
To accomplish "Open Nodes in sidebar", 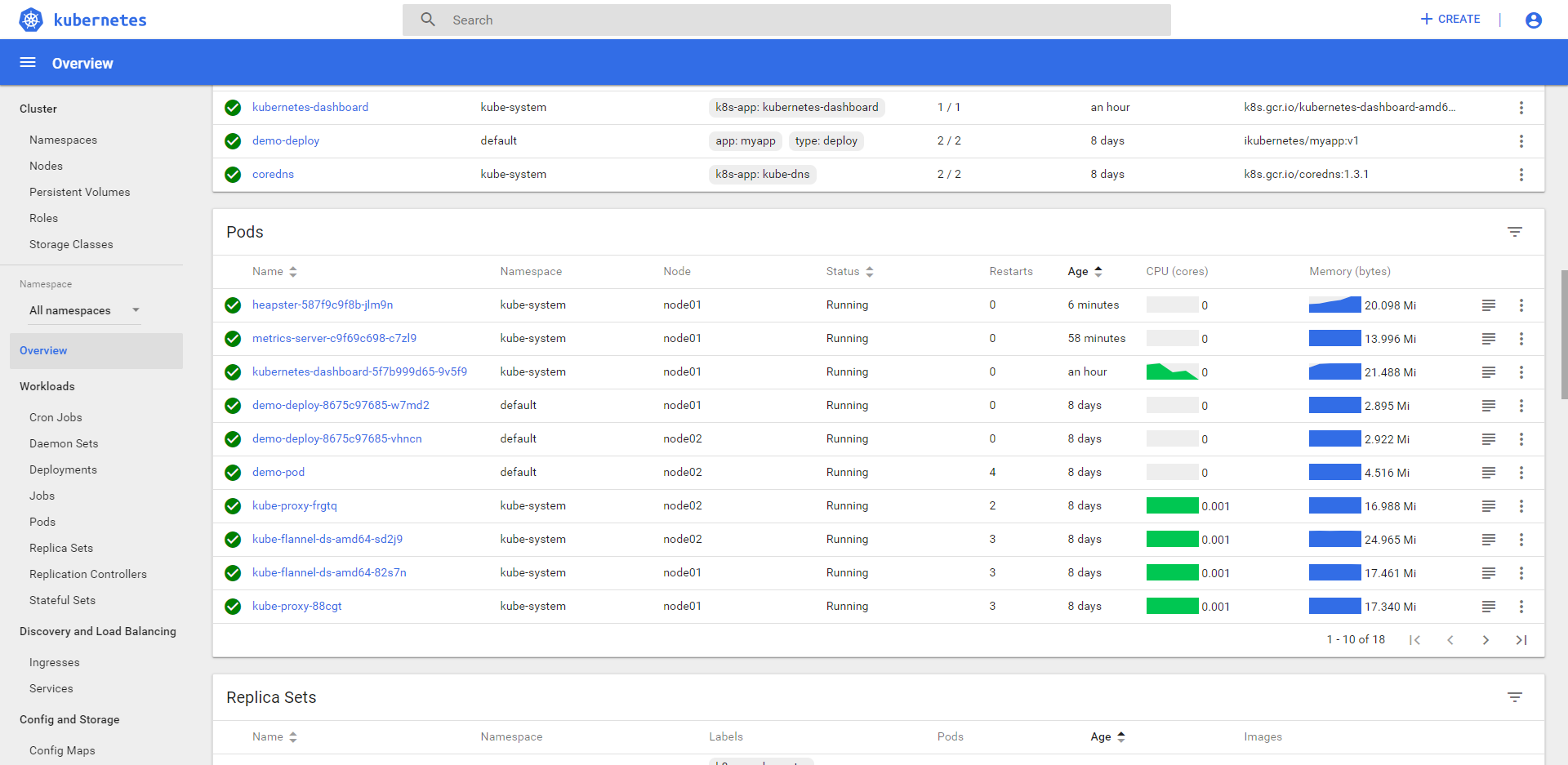I will [46, 166].
